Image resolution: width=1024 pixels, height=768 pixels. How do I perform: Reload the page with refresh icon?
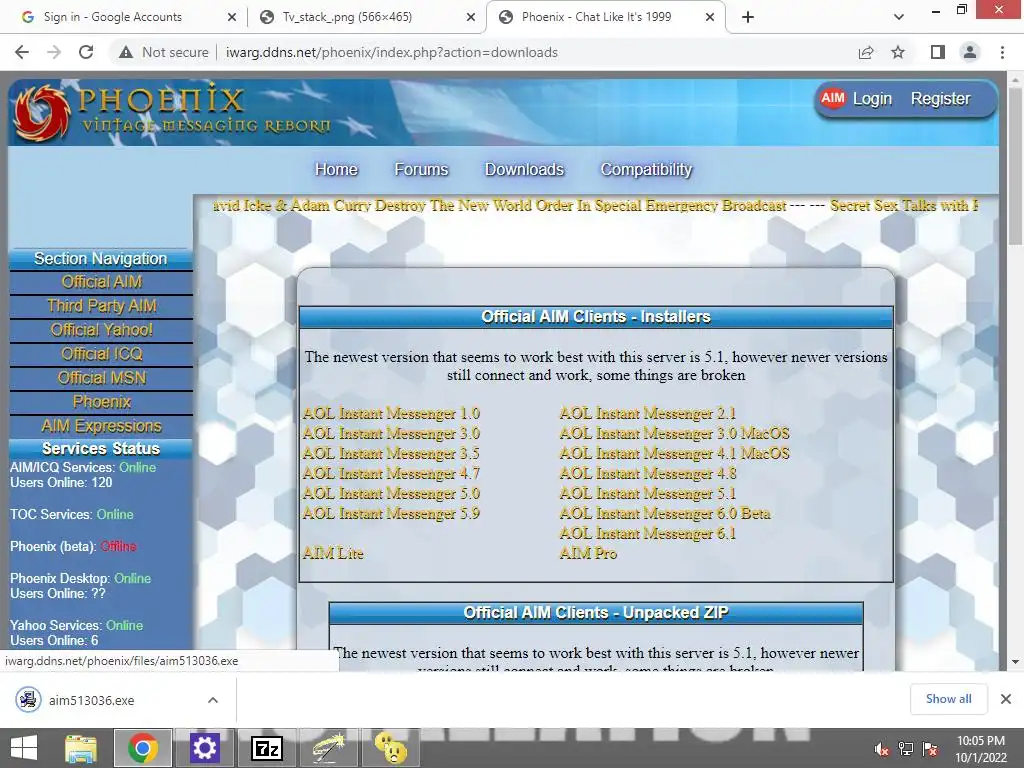click(x=86, y=52)
